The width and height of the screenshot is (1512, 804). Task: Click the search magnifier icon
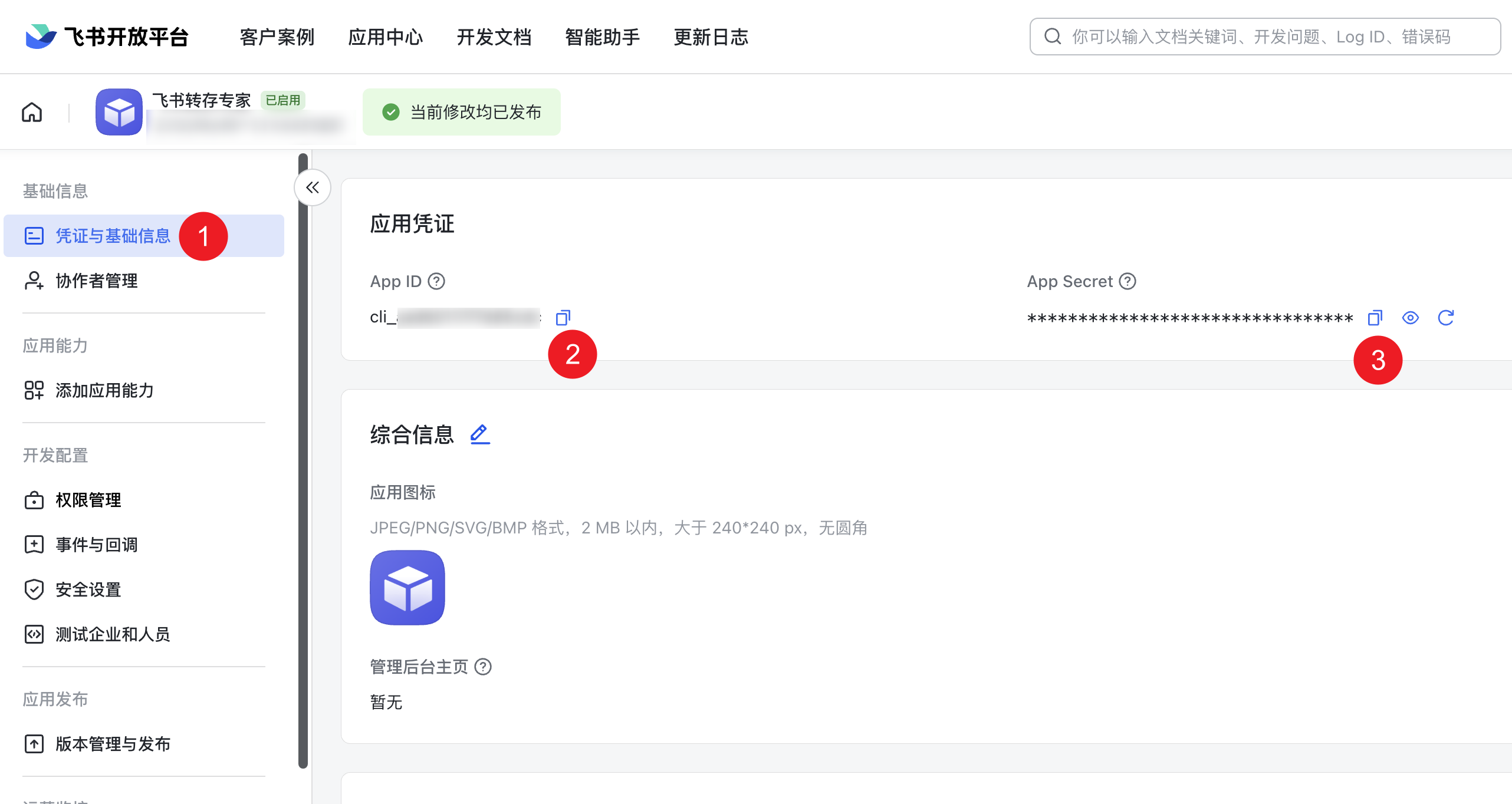[1053, 37]
